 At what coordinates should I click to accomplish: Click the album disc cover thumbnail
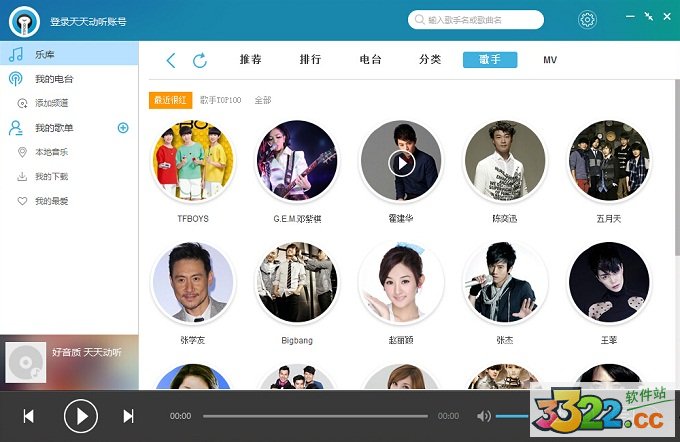point(26,363)
